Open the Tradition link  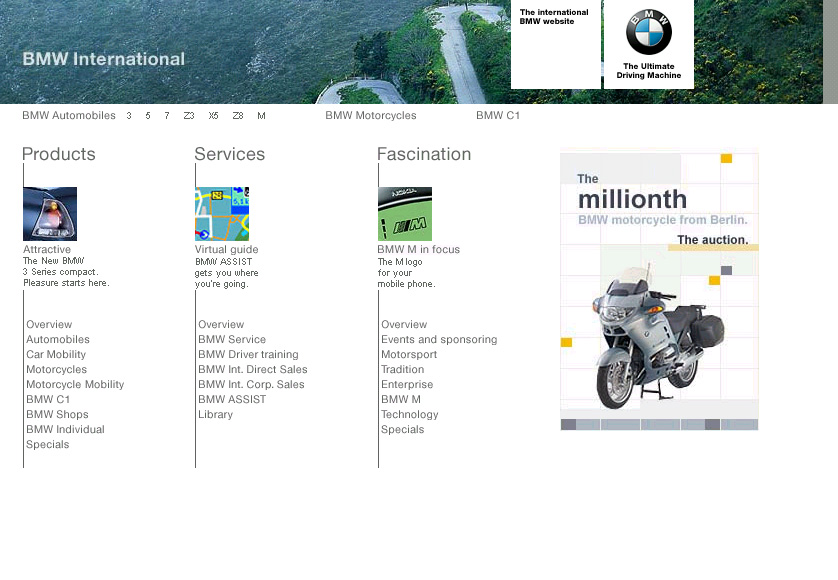(402, 369)
